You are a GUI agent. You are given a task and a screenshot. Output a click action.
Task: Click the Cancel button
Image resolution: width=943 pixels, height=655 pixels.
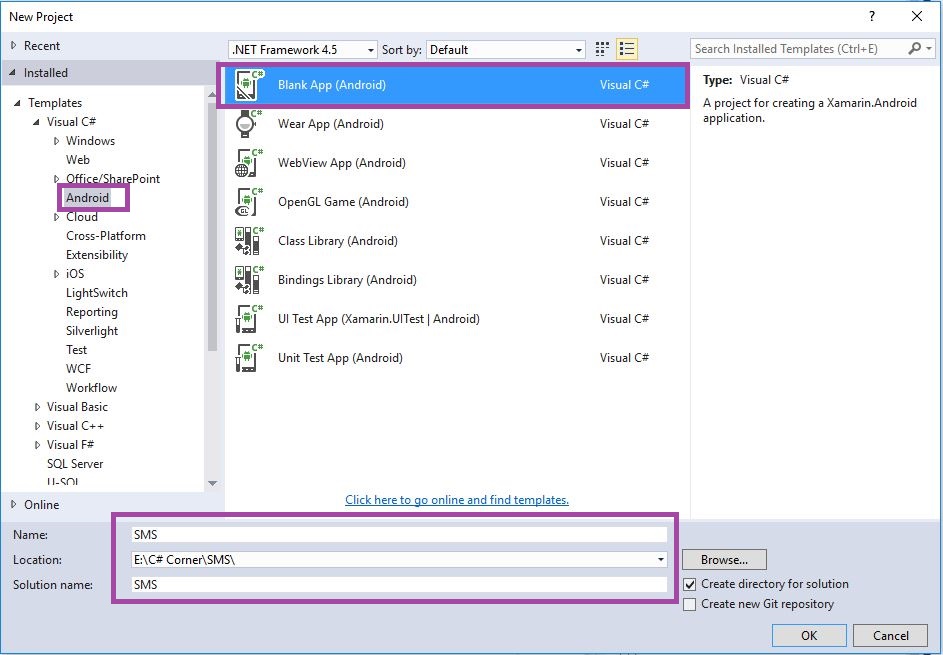[x=891, y=635]
